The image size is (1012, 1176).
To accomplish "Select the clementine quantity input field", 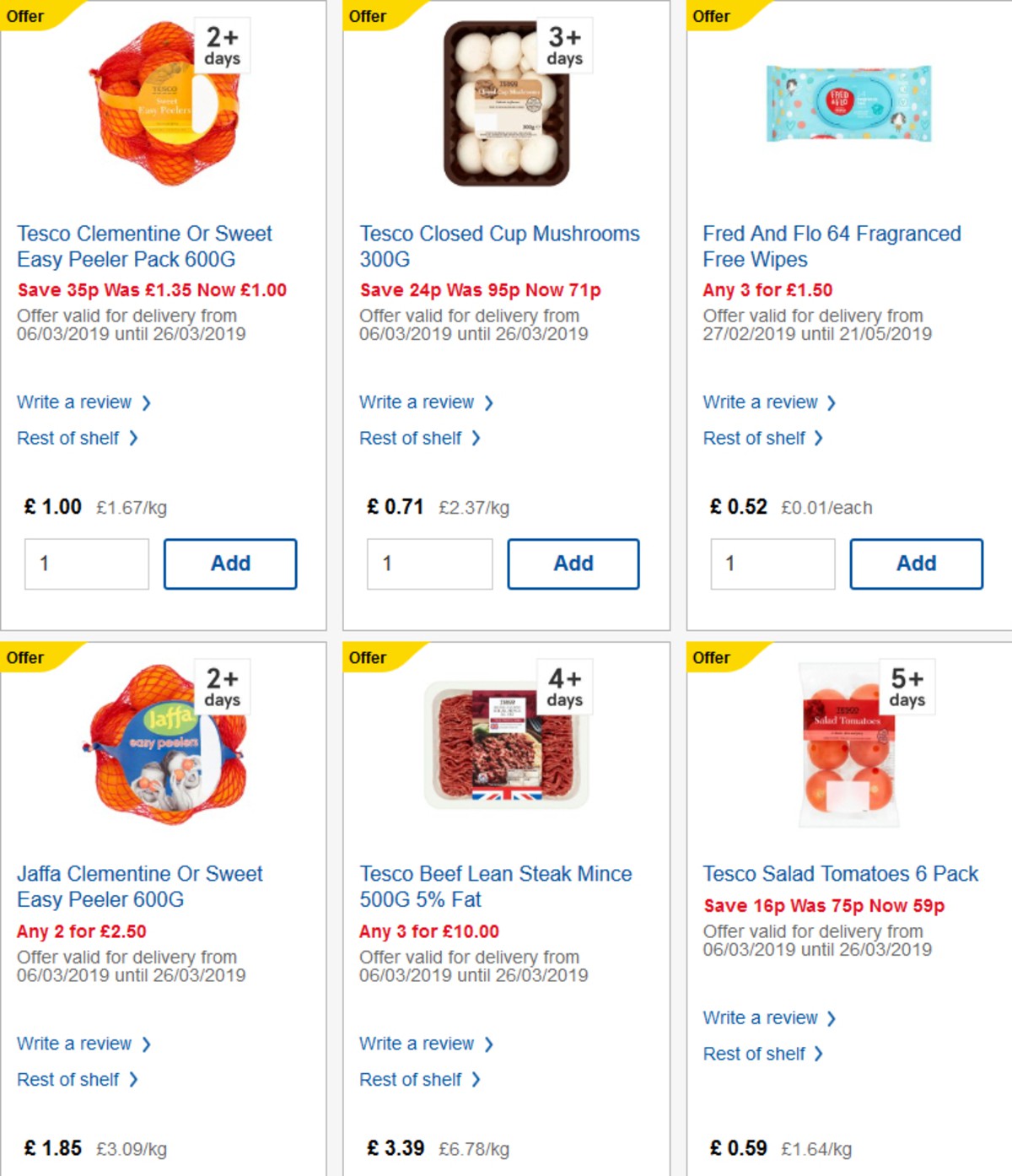I will point(87,564).
